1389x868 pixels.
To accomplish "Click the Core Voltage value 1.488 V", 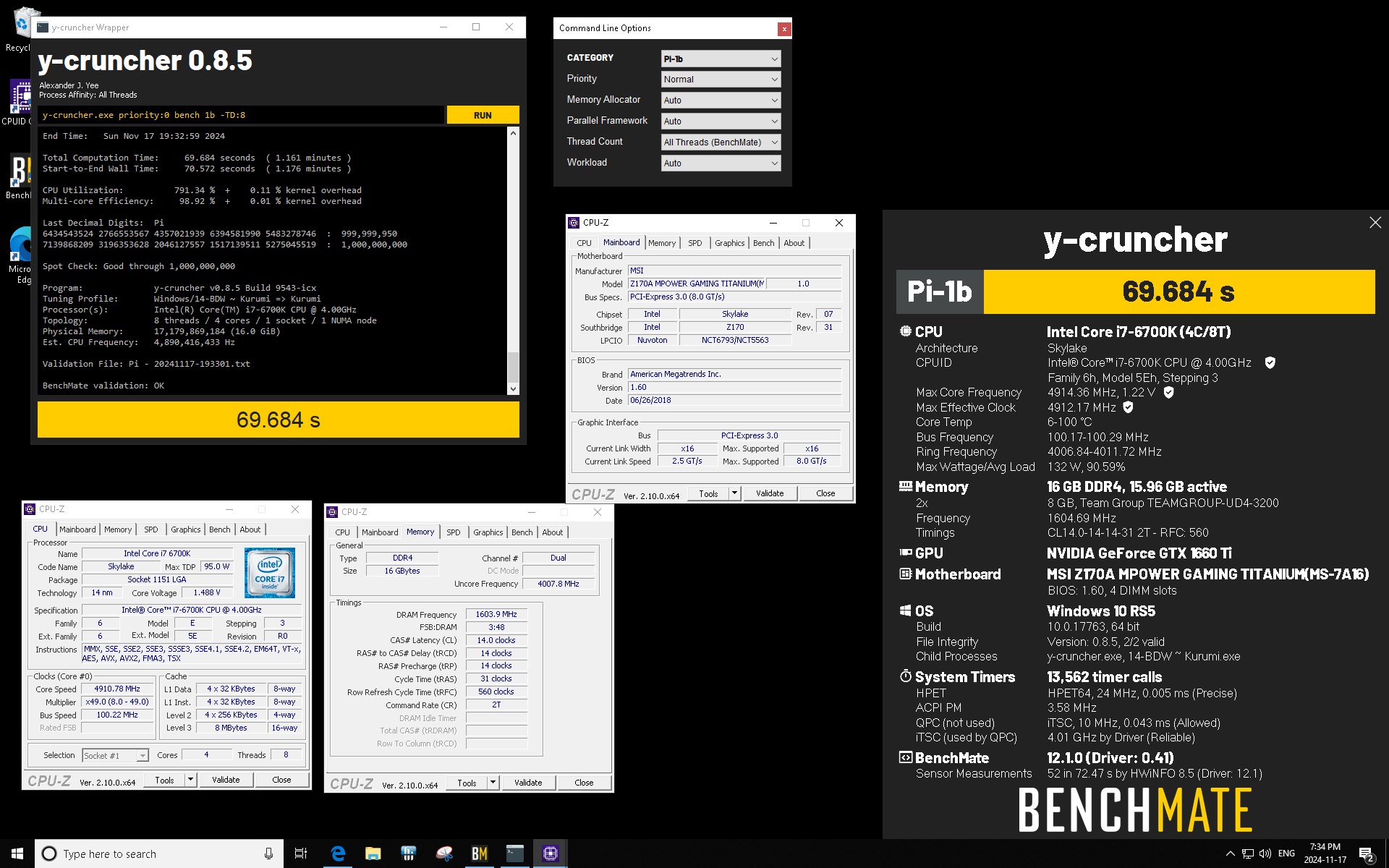I will point(207,592).
